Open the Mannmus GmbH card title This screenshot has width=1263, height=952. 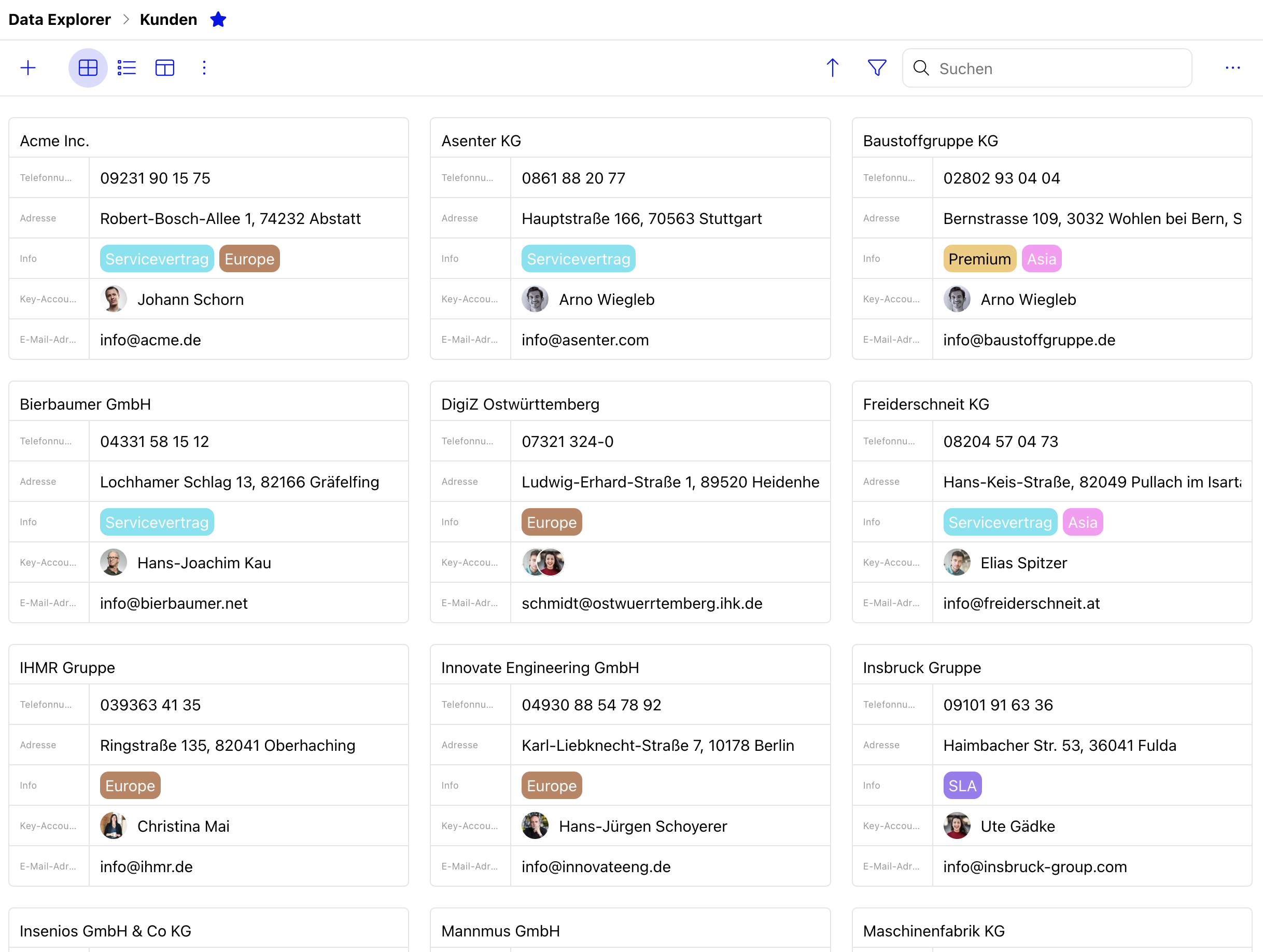click(501, 930)
